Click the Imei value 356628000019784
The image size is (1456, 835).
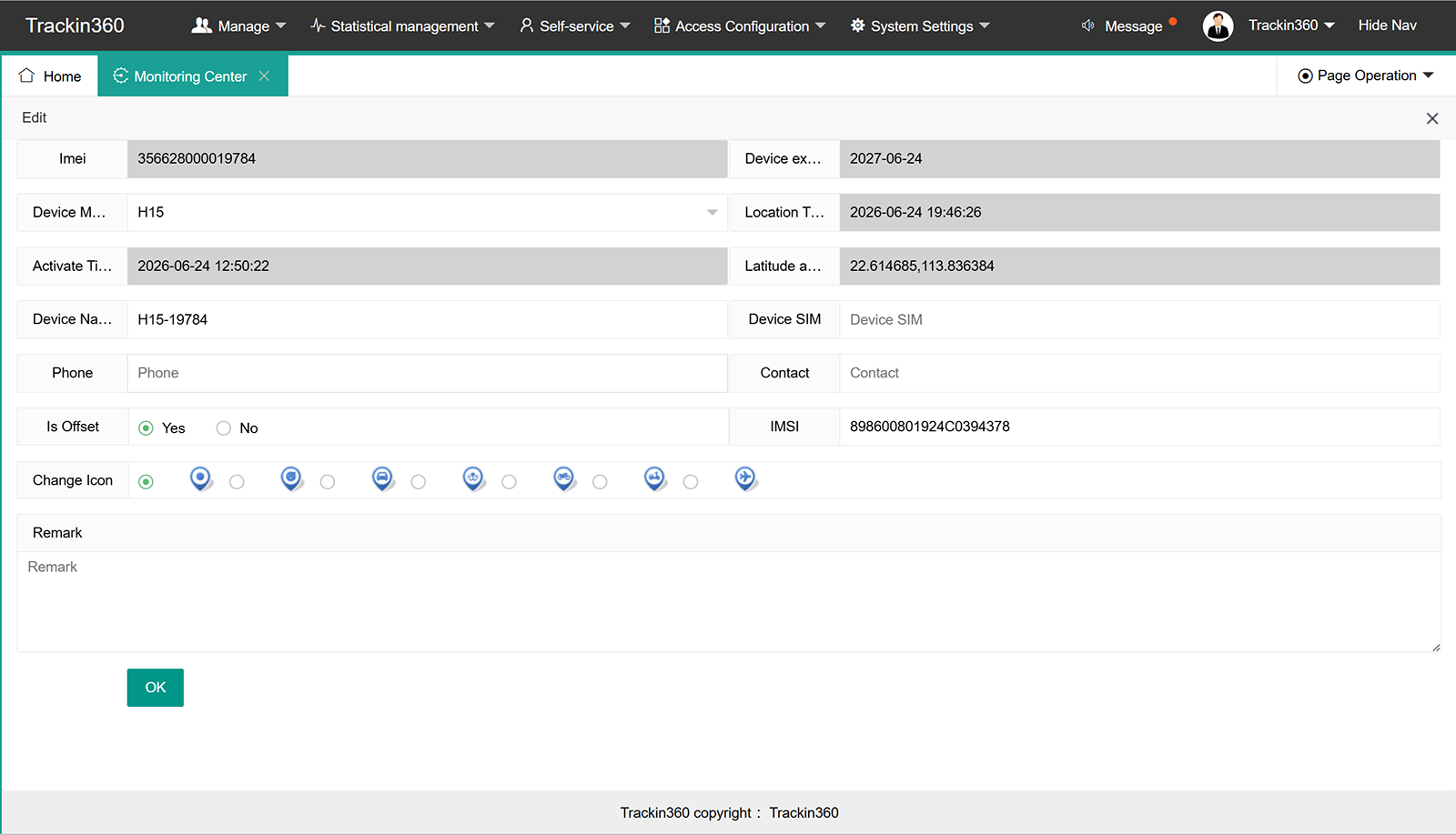(x=197, y=158)
